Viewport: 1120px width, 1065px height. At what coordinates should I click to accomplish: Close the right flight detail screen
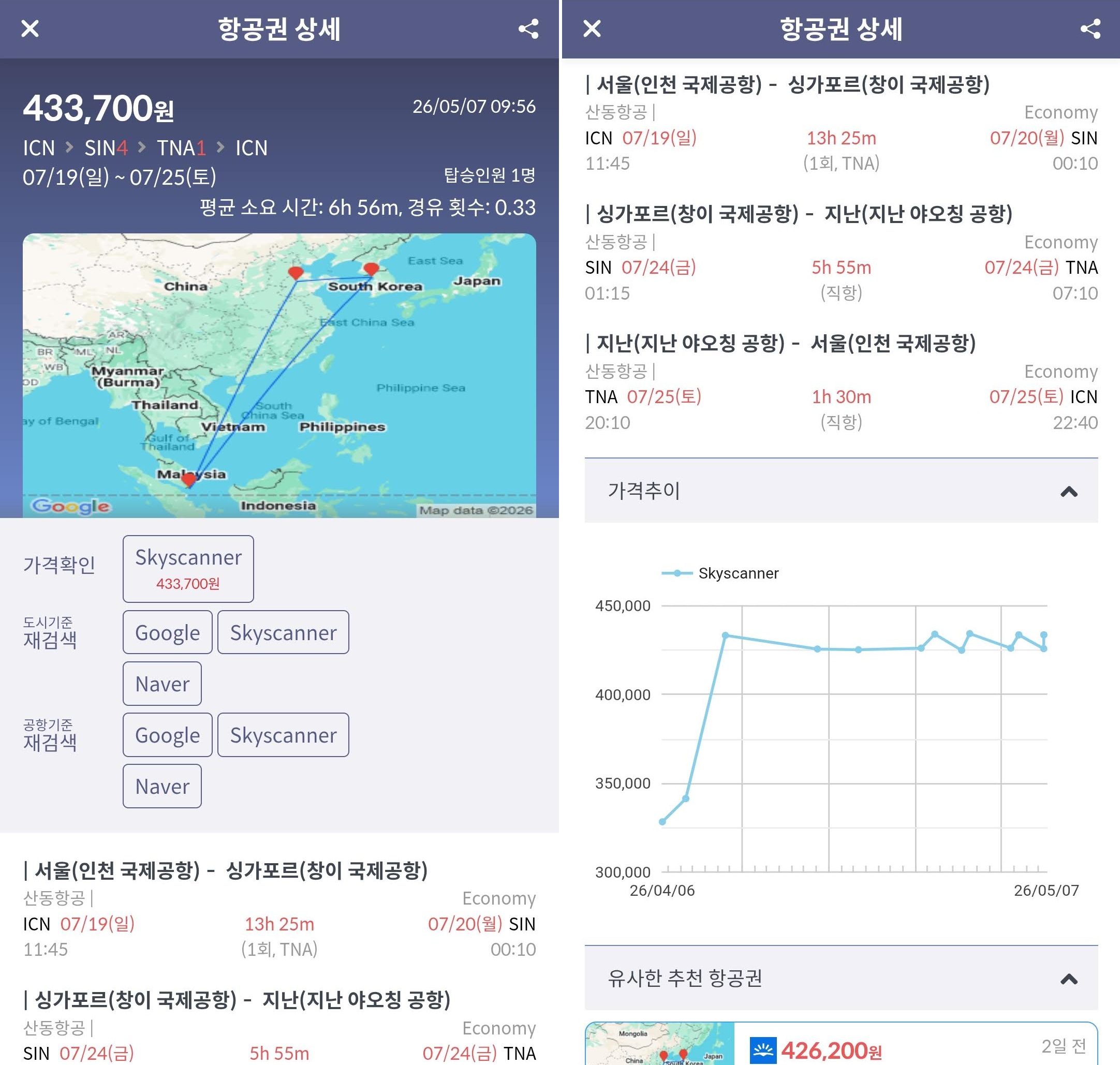pos(592,28)
